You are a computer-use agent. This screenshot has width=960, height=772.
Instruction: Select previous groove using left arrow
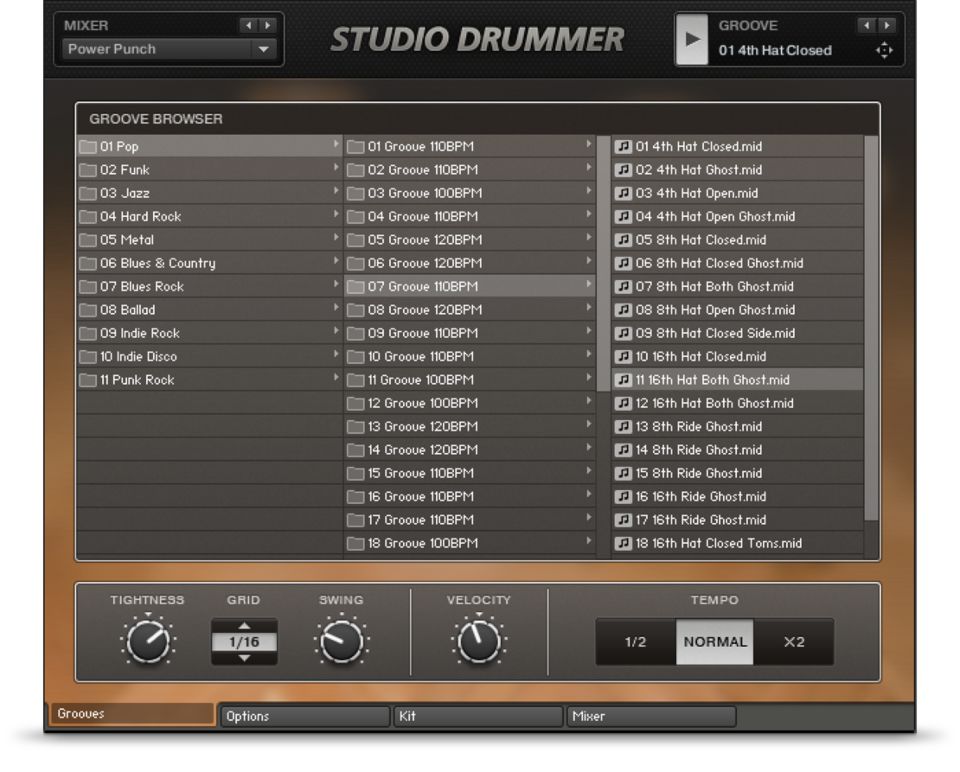(866, 25)
